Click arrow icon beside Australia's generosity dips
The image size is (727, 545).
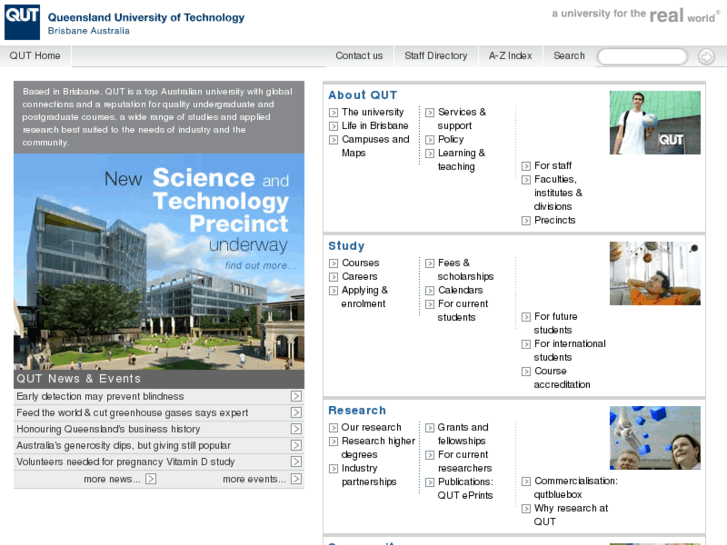(x=296, y=445)
